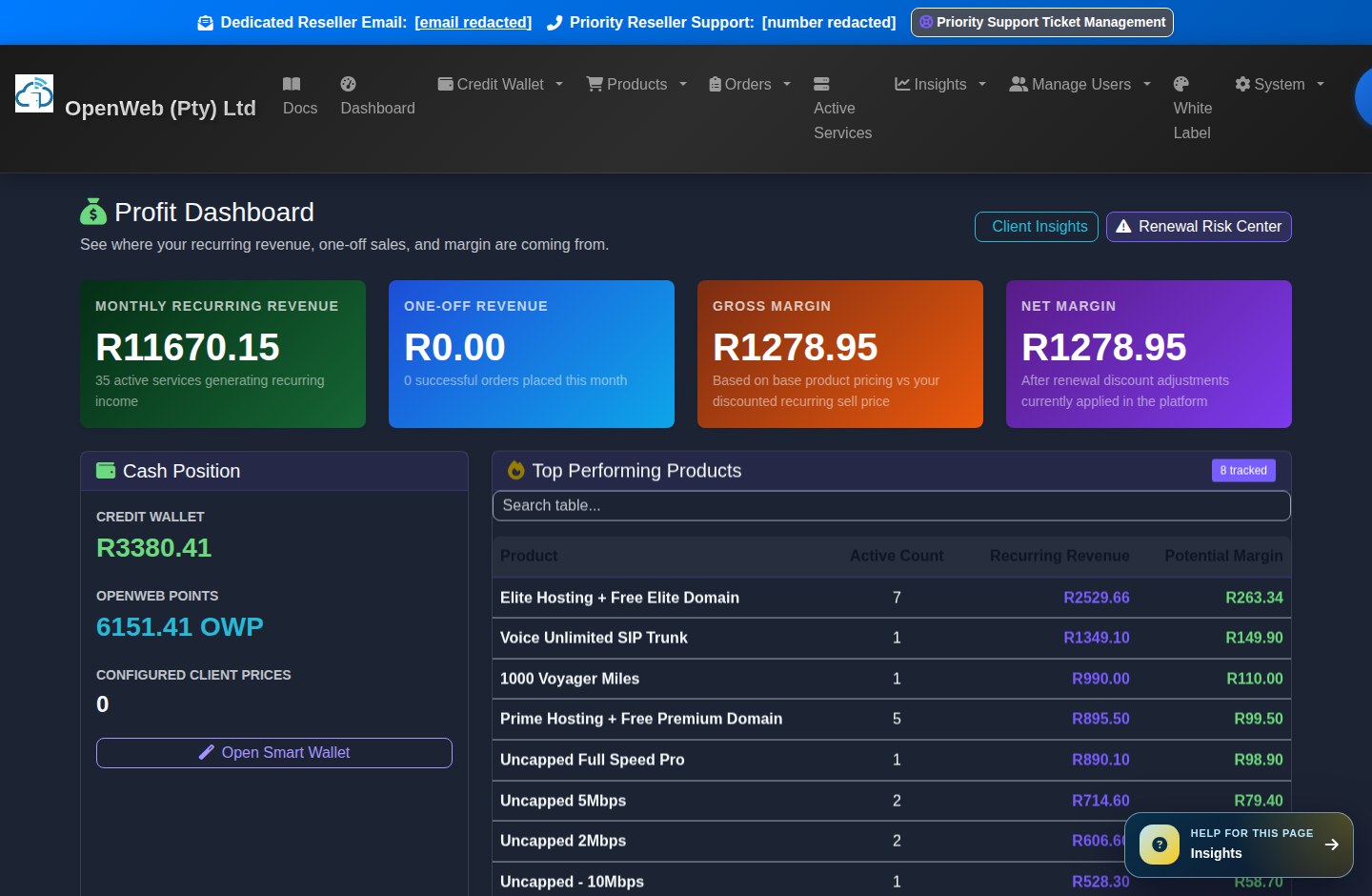The image size is (1372, 896).
Task: Open White Label menu item
Action: tap(1193, 109)
